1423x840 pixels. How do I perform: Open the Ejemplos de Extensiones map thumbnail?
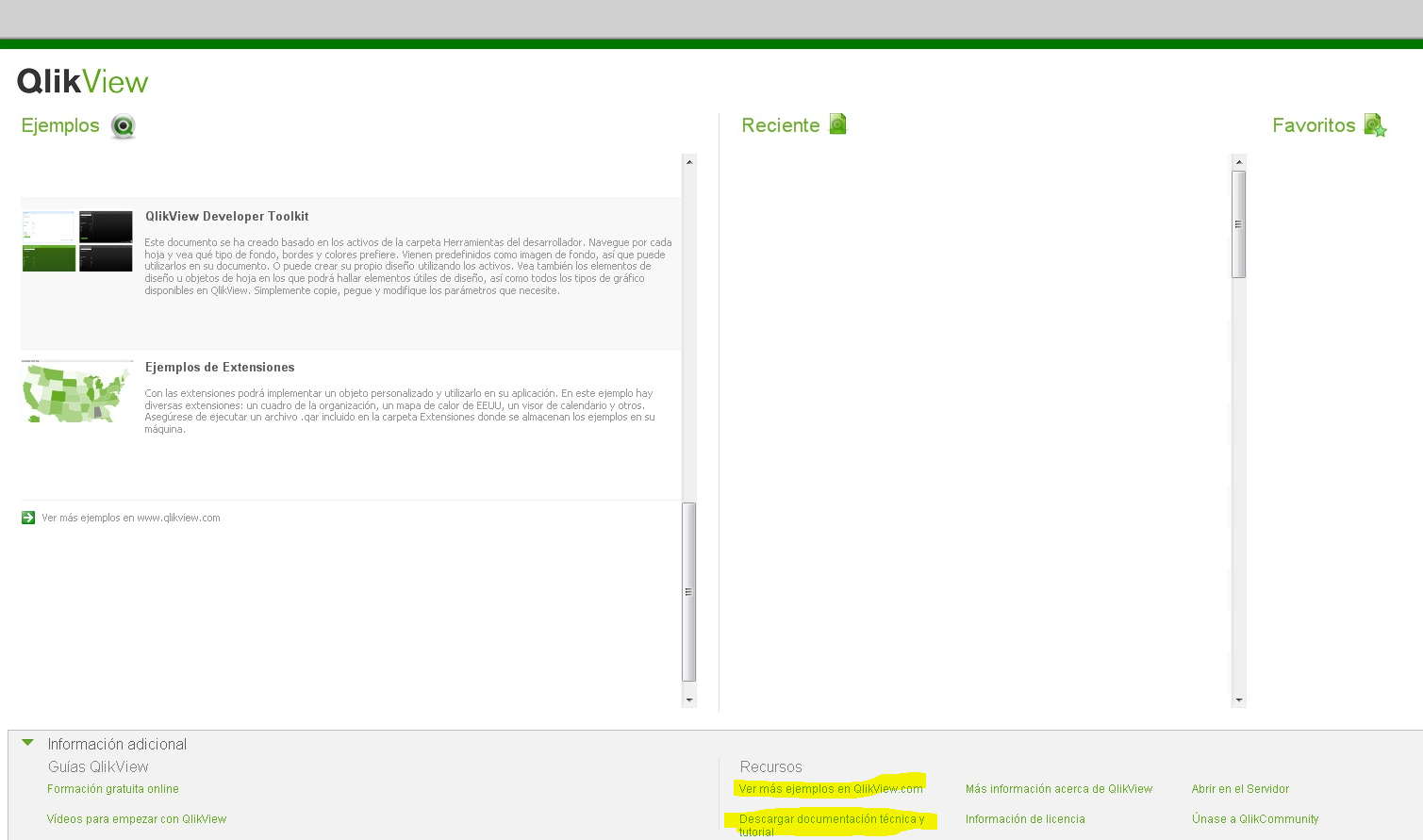click(x=77, y=391)
